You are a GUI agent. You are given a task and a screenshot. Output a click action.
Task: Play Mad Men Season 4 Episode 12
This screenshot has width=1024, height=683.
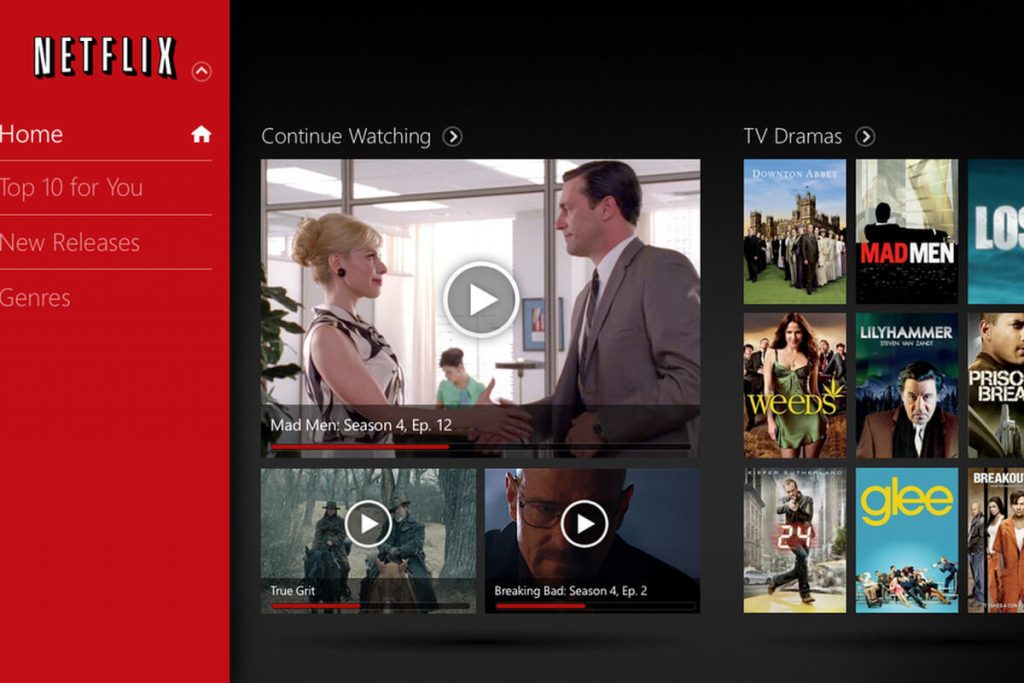pos(481,300)
